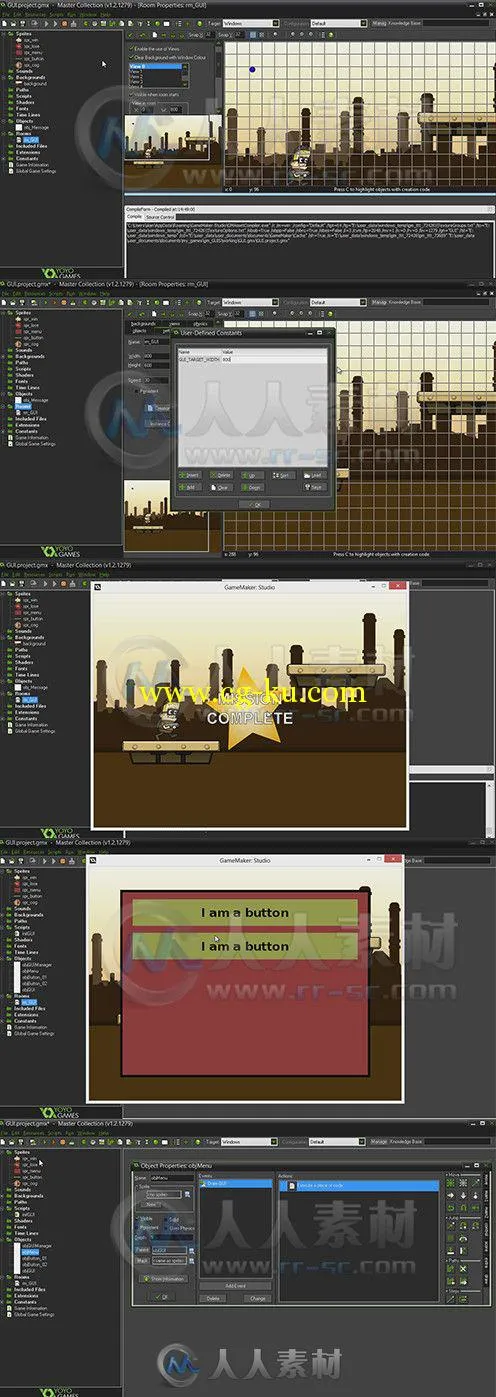This screenshot has height=1397, width=496.
Task: Click the Add Event button
Action: [235, 1285]
